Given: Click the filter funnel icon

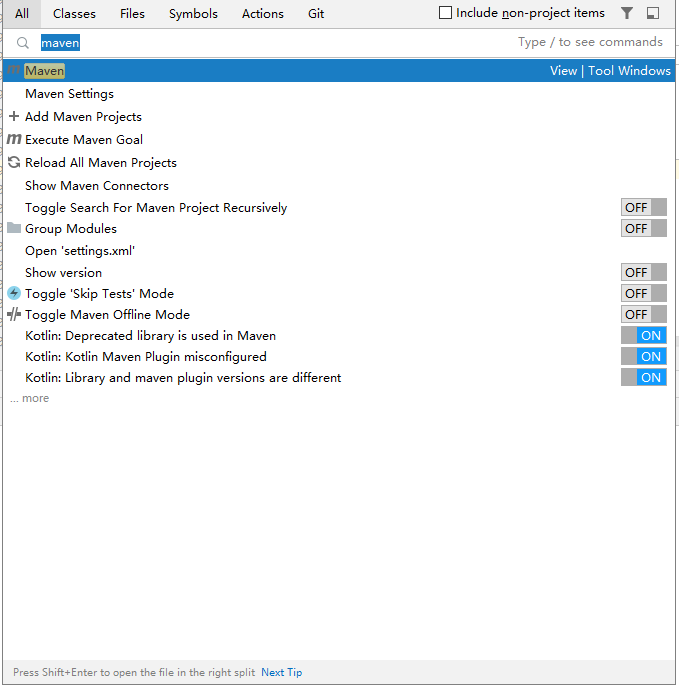Looking at the screenshot, I should tap(627, 13).
